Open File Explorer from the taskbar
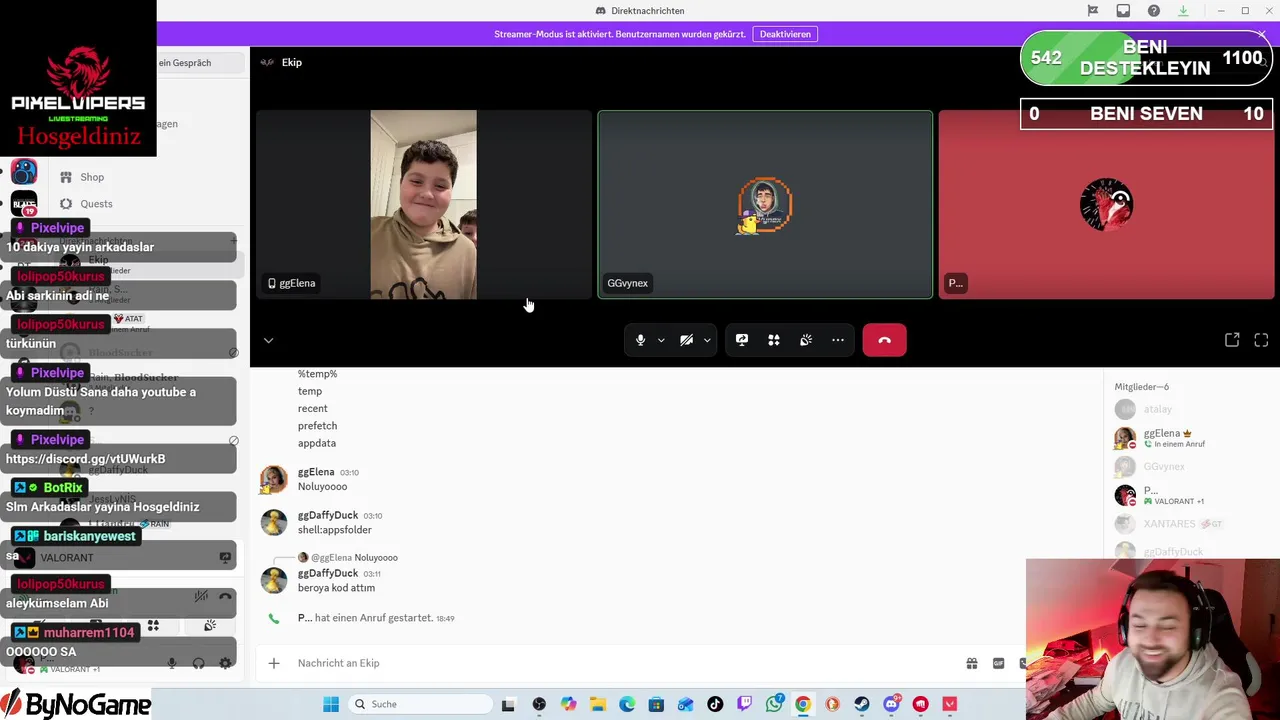Screen dimensions: 1280x720 coord(597,704)
